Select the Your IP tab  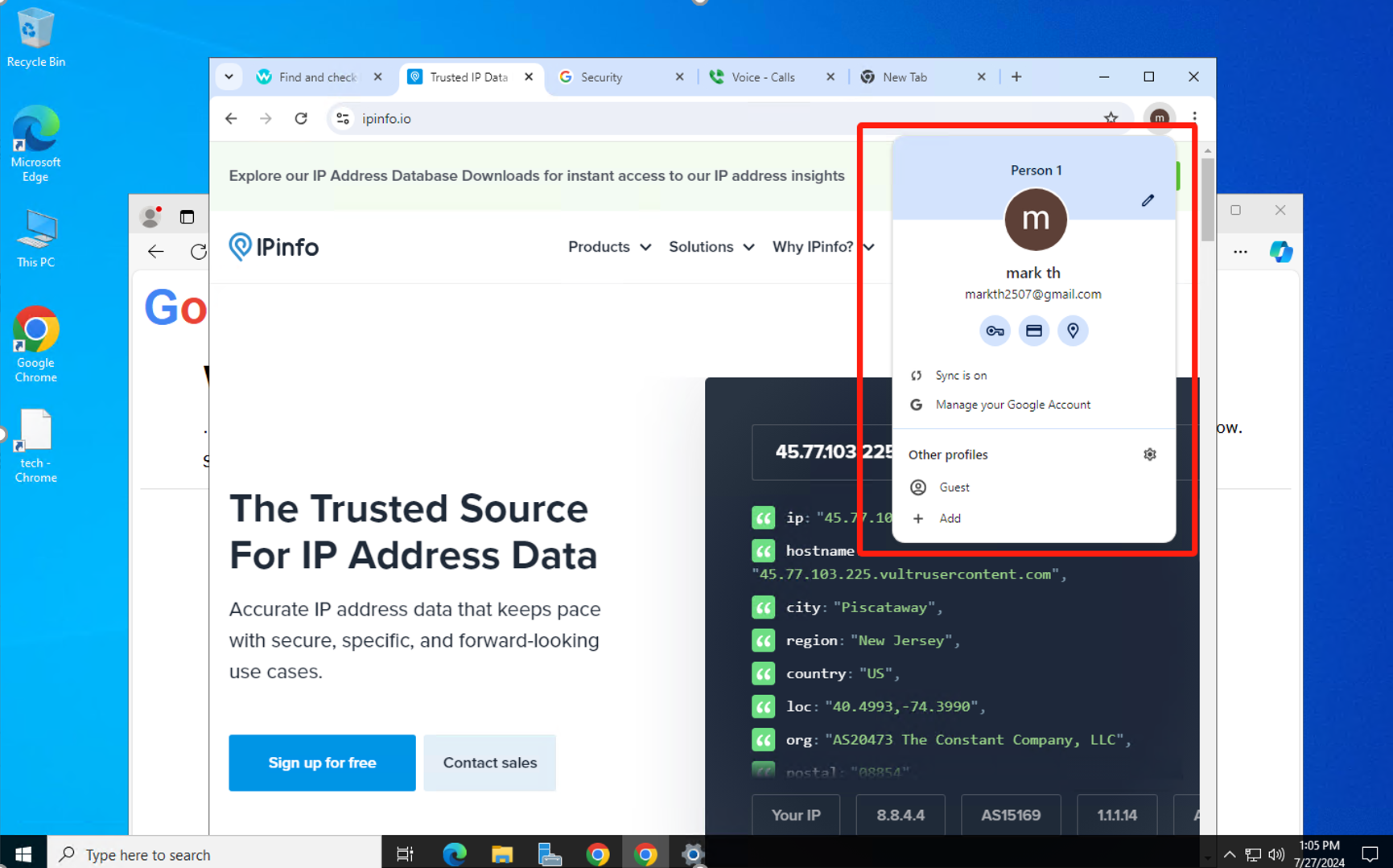[x=796, y=815]
